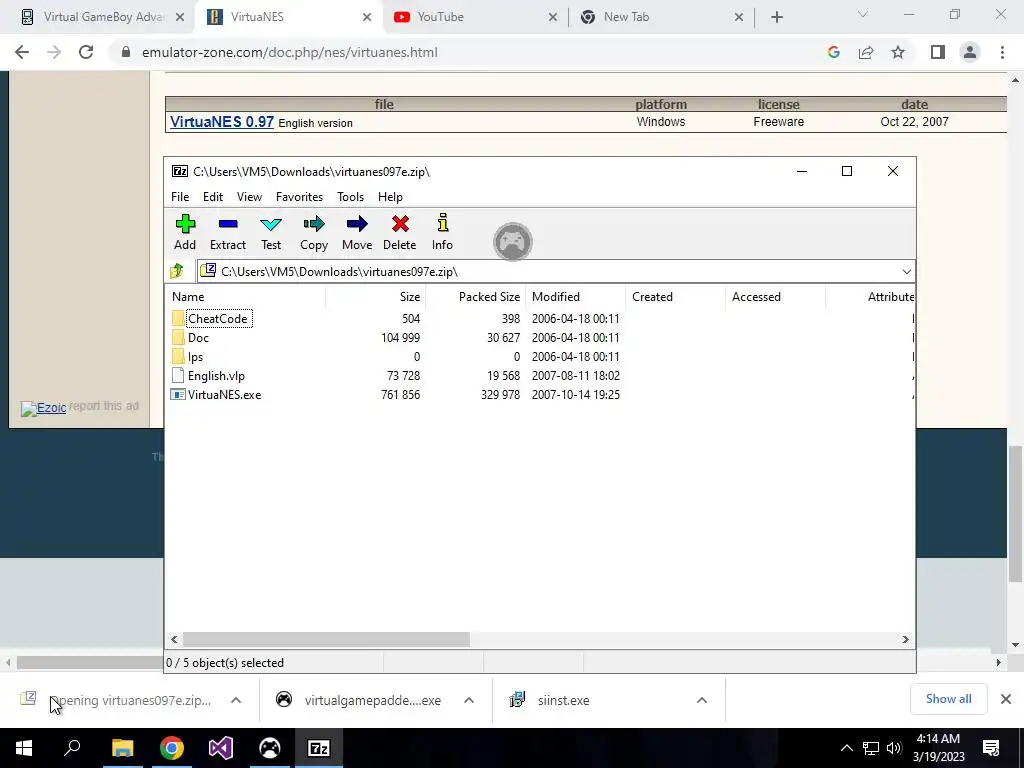Viewport: 1024px width, 768px height.
Task: Select the CheatCode folder
Action: coord(217,319)
